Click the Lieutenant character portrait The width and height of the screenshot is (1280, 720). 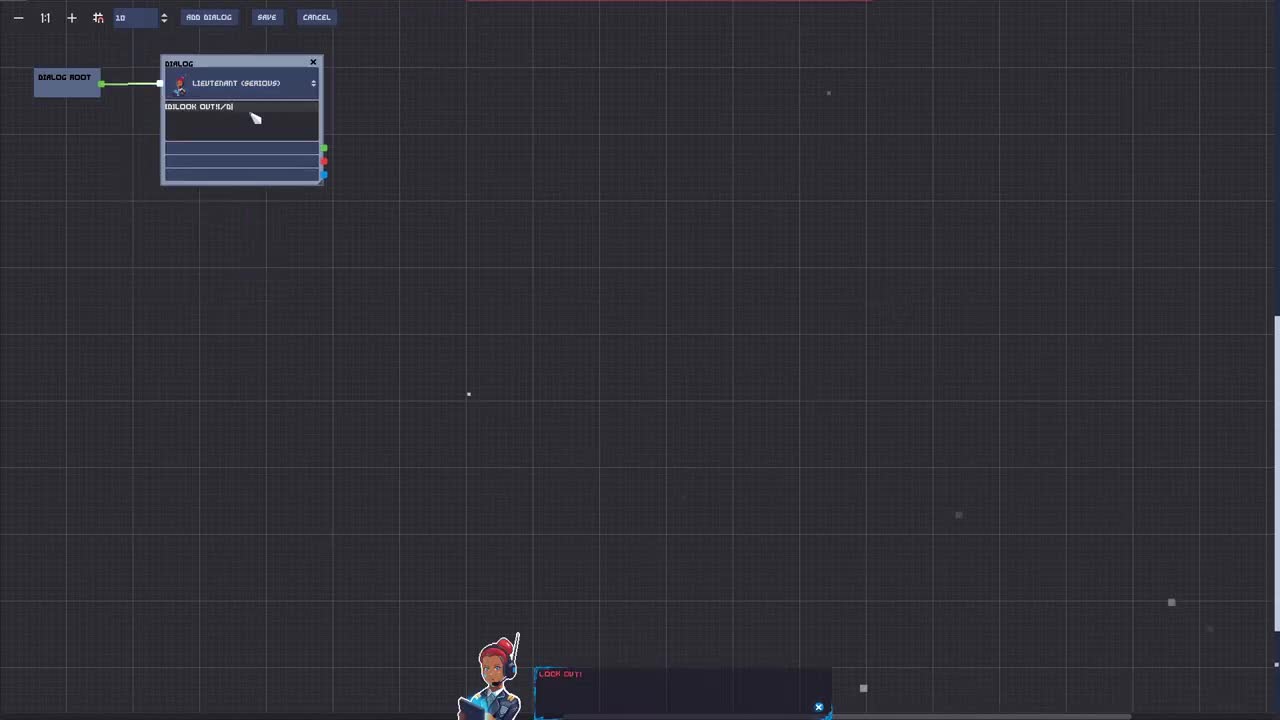(179, 84)
